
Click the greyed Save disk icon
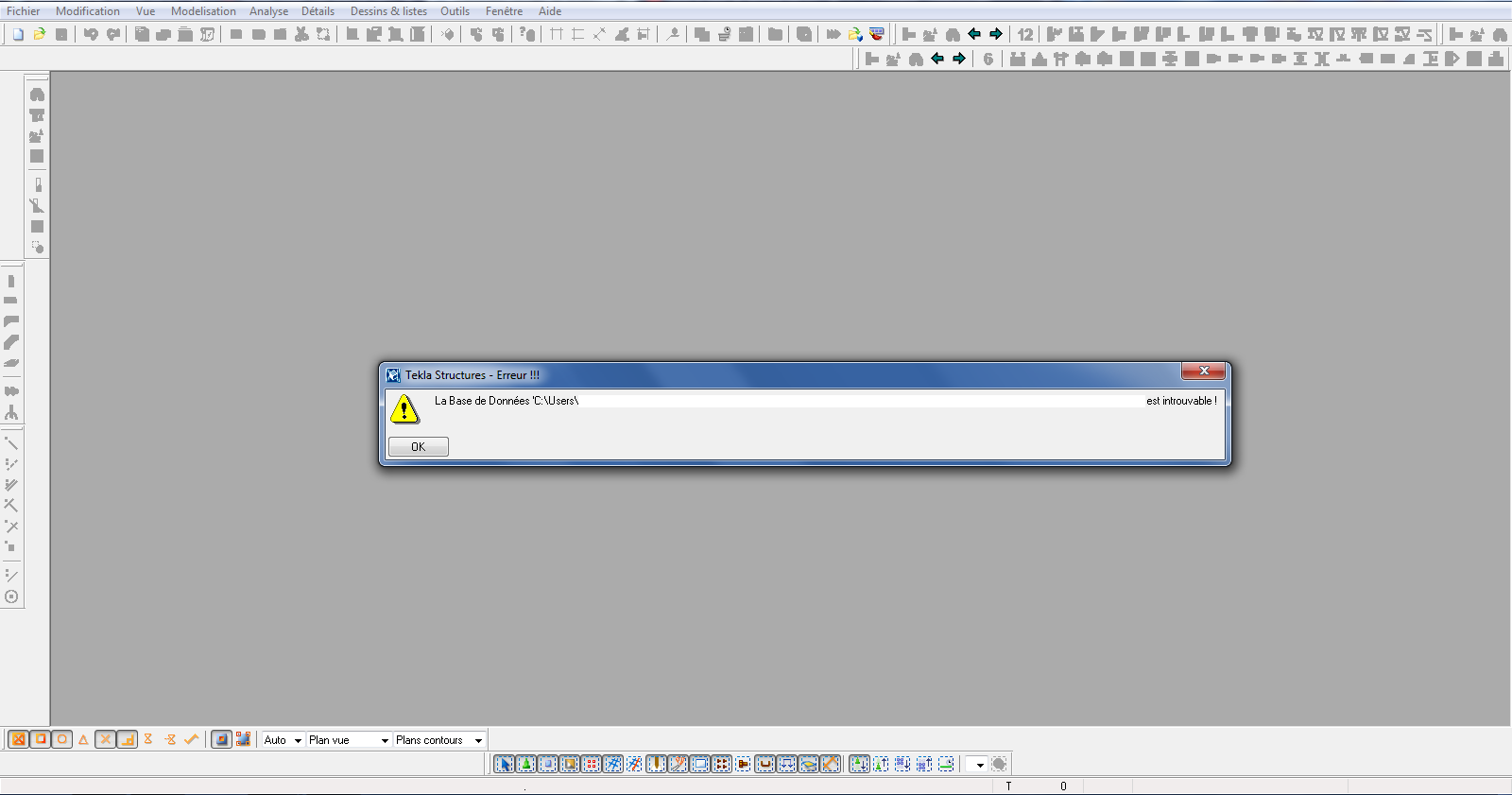tap(61, 34)
